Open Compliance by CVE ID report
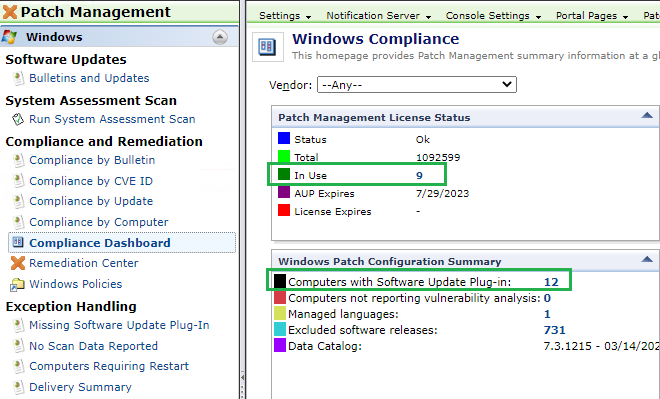 pos(91,181)
